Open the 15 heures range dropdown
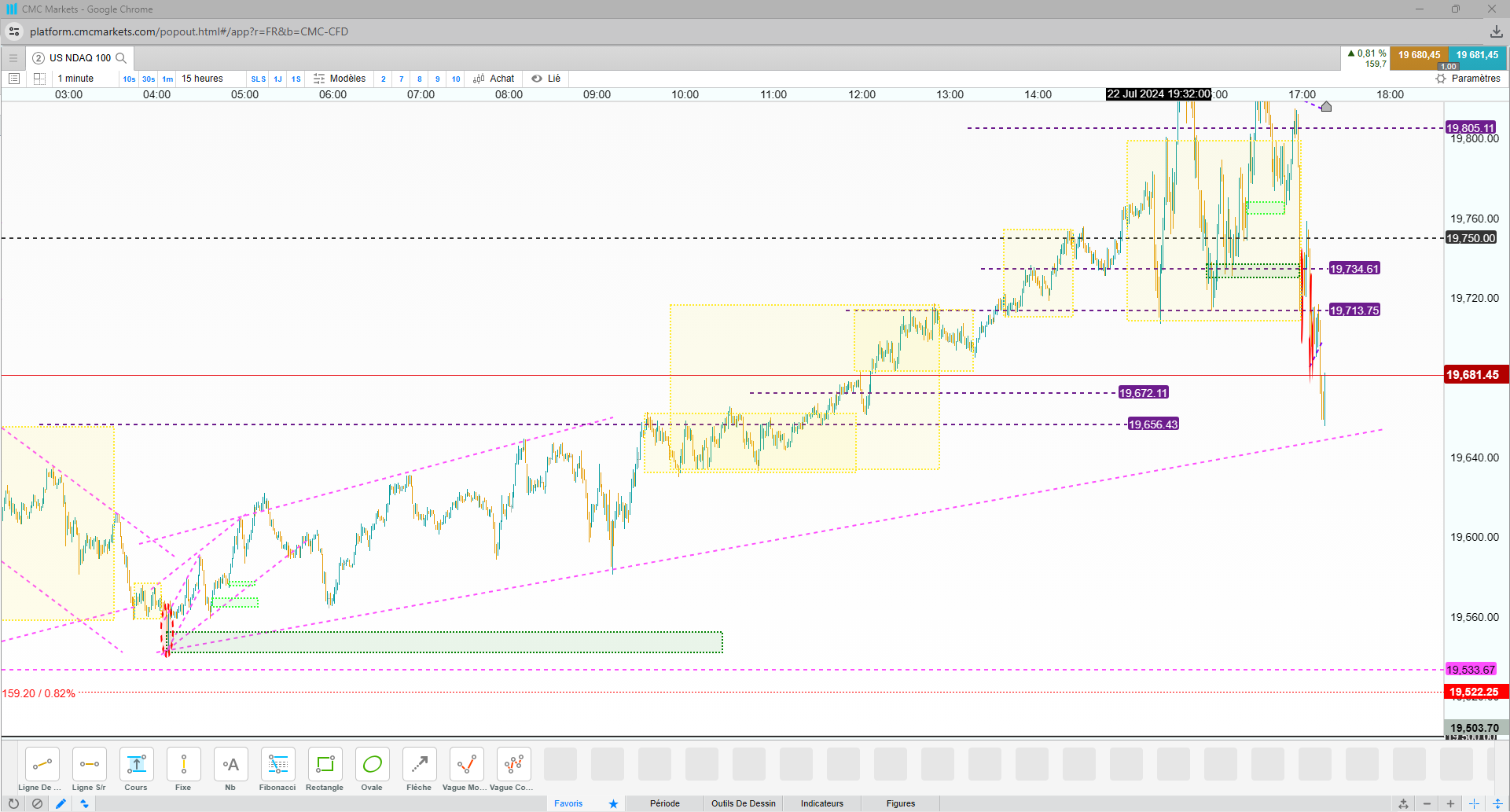 202,79
